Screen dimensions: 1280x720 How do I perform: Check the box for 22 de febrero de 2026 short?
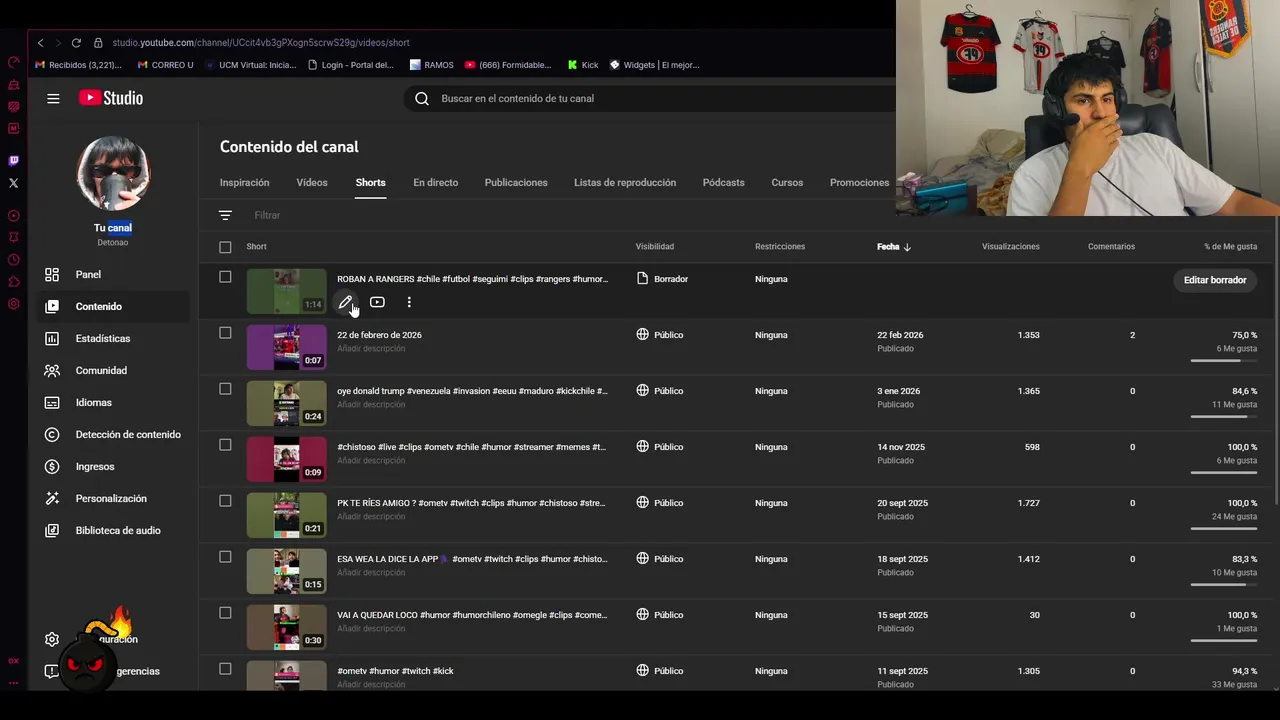tap(225, 333)
